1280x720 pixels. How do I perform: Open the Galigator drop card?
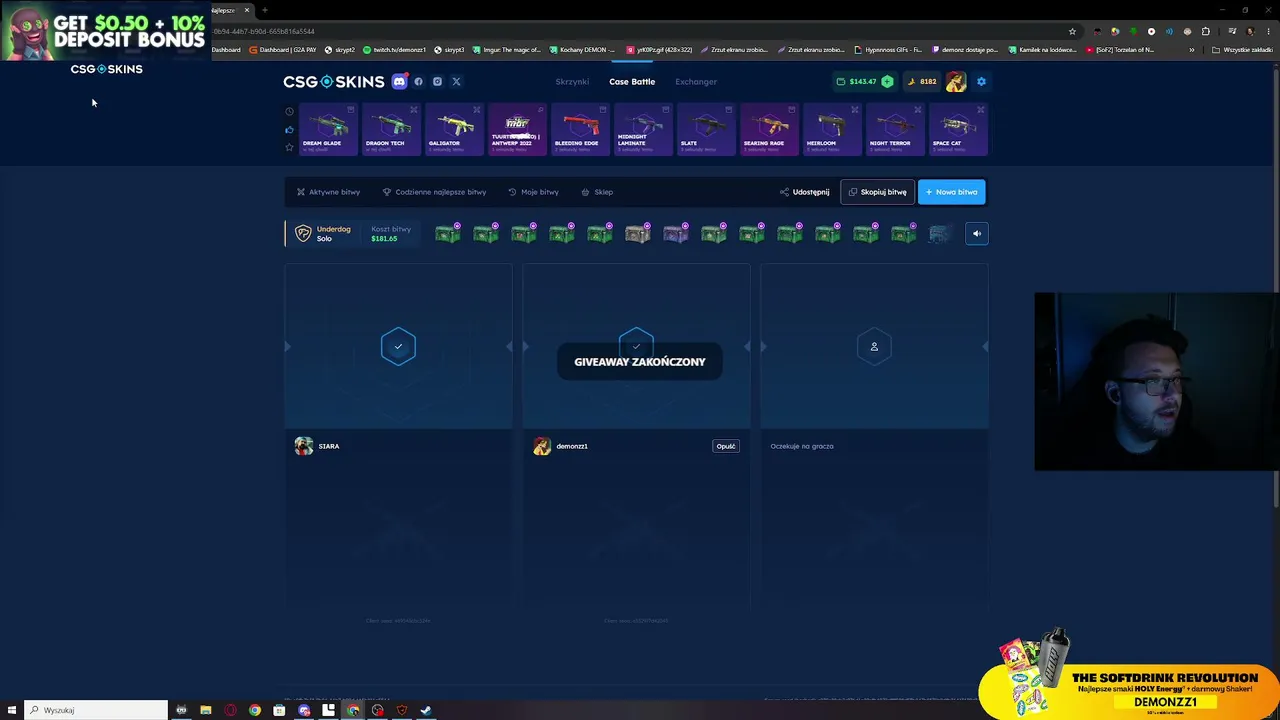(x=454, y=129)
